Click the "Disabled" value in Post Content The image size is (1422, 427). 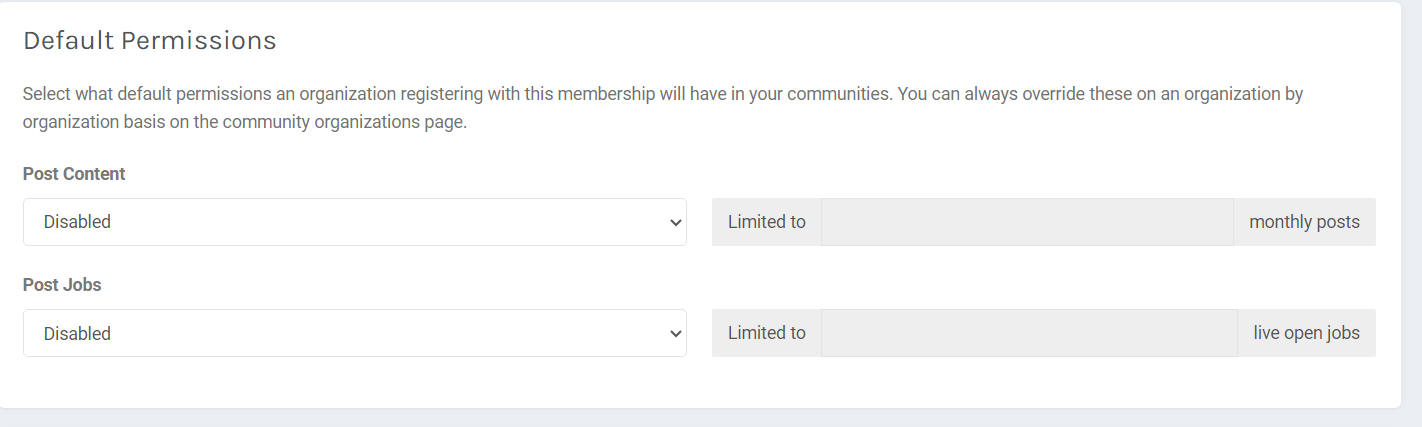tap(77, 222)
